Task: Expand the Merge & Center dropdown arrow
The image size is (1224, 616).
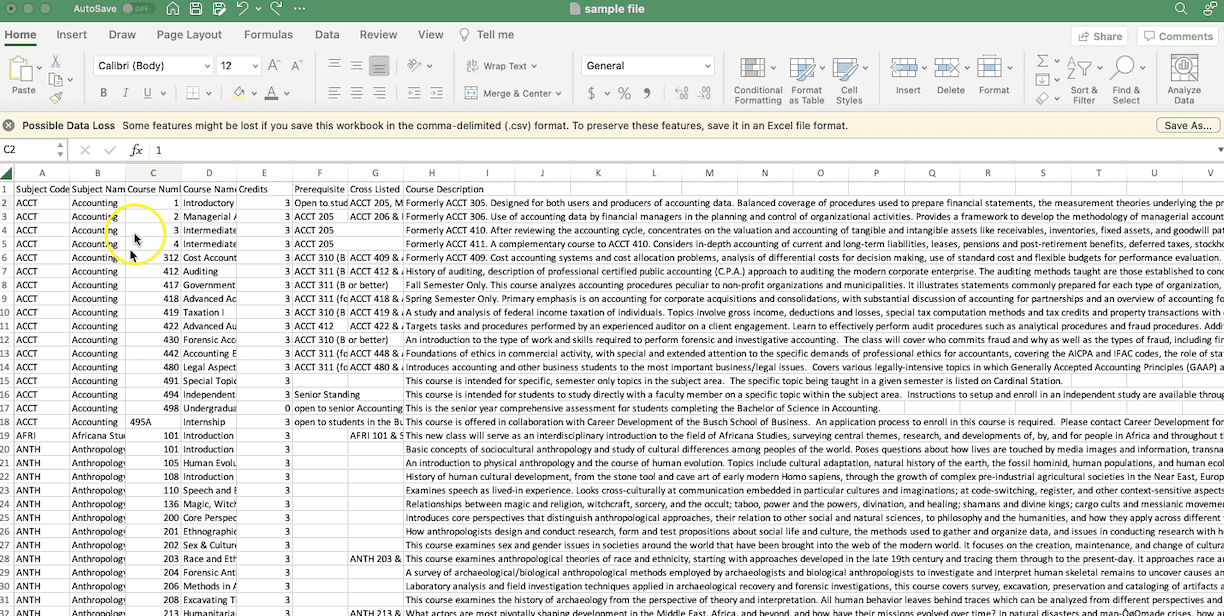Action: click(x=558, y=93)
